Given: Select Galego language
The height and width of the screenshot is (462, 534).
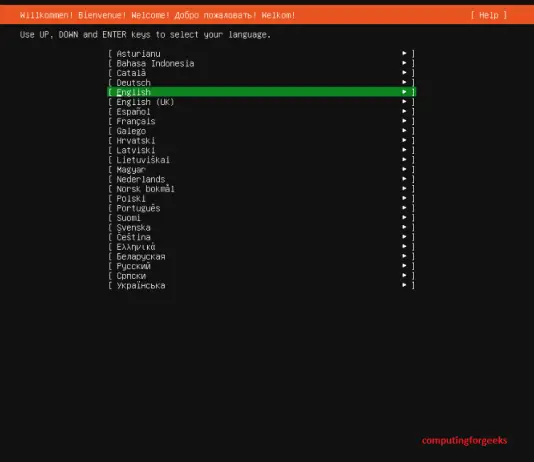Looking at the screenshot, I should 262,131.
